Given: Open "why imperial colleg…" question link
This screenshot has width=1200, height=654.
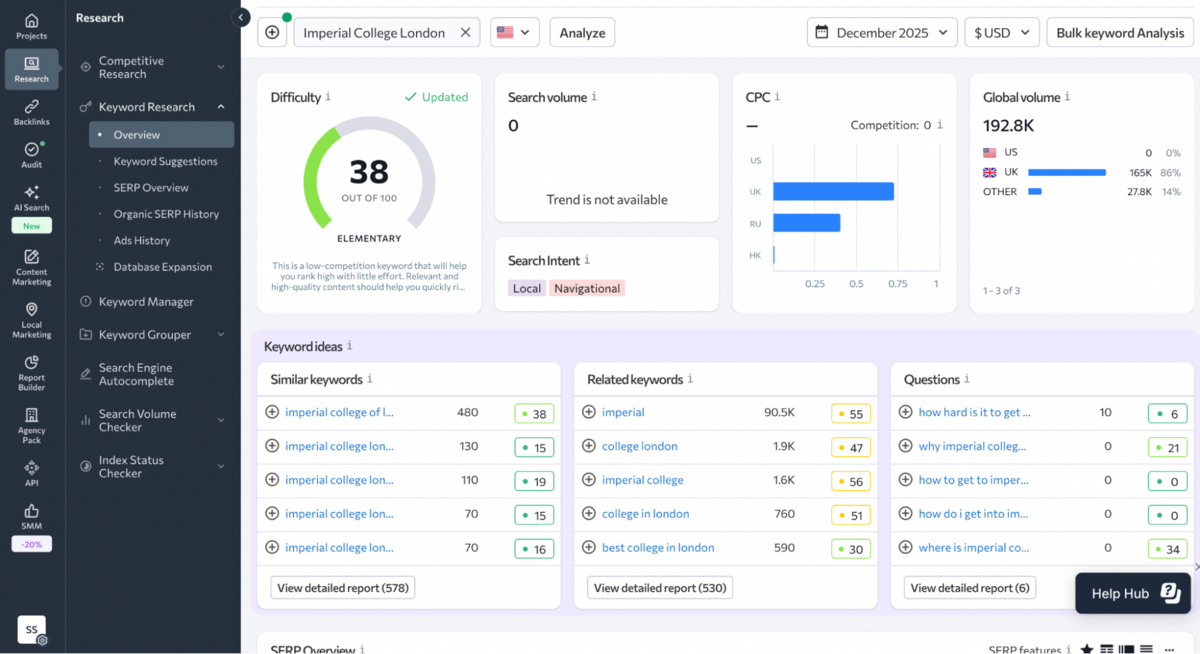Looking at the screenshot, I should 973,446.
